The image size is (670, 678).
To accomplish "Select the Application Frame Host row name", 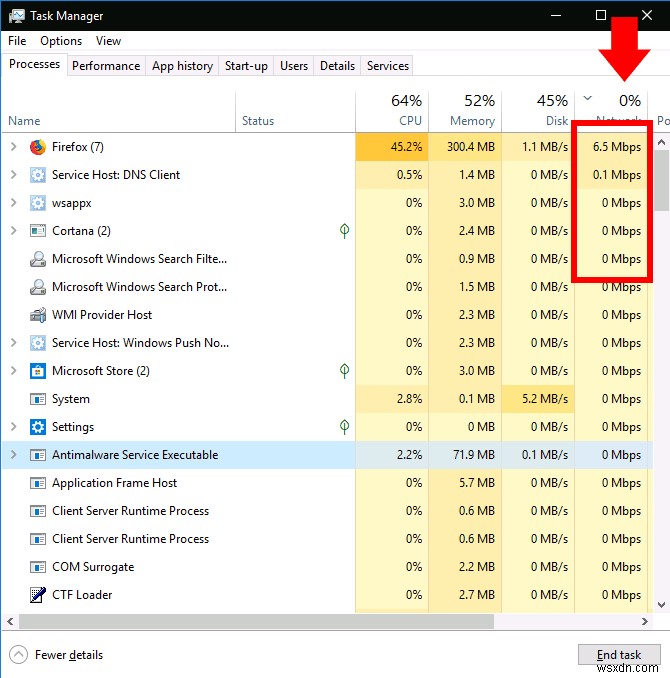I will (x=114, y=483).
